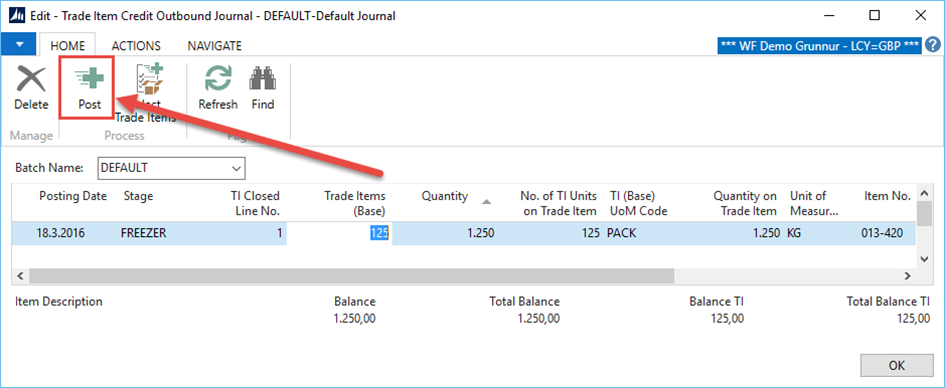Click the horizontal scrollbar of the grid
Image resolution: width=945 pixels, height=388 pixels.
351,275
